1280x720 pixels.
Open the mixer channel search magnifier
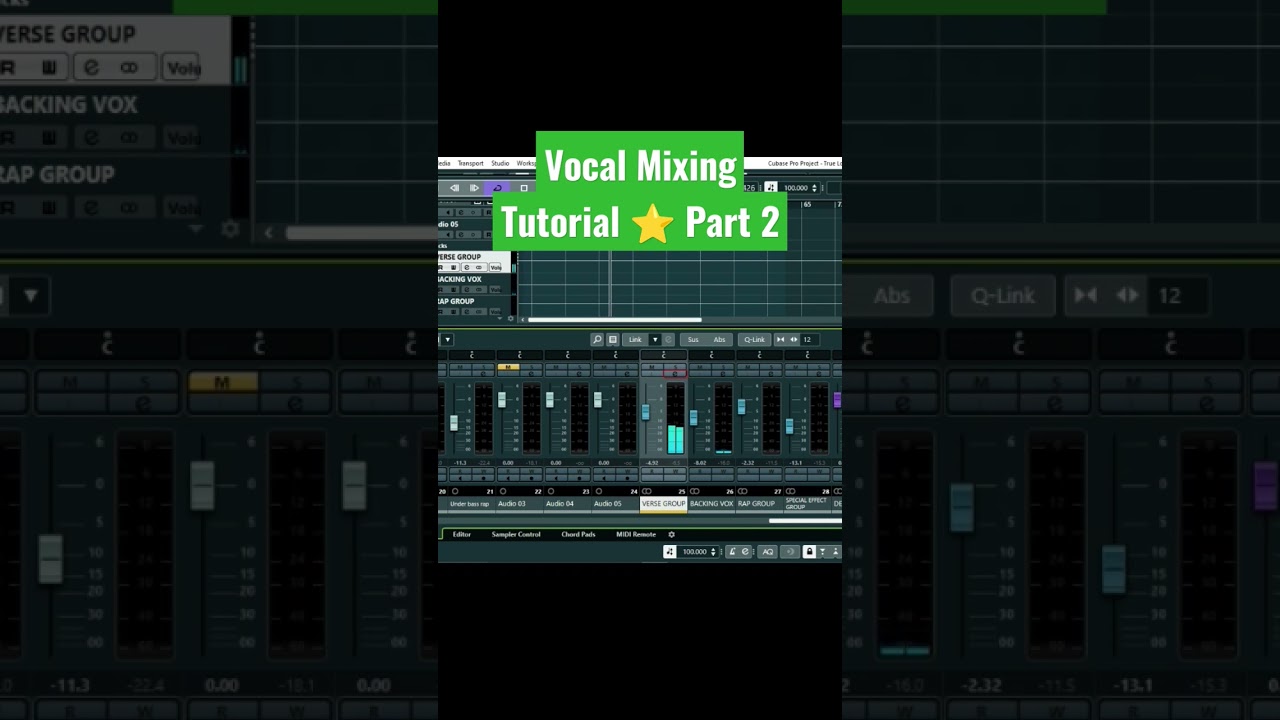click(x=597, y=339)
